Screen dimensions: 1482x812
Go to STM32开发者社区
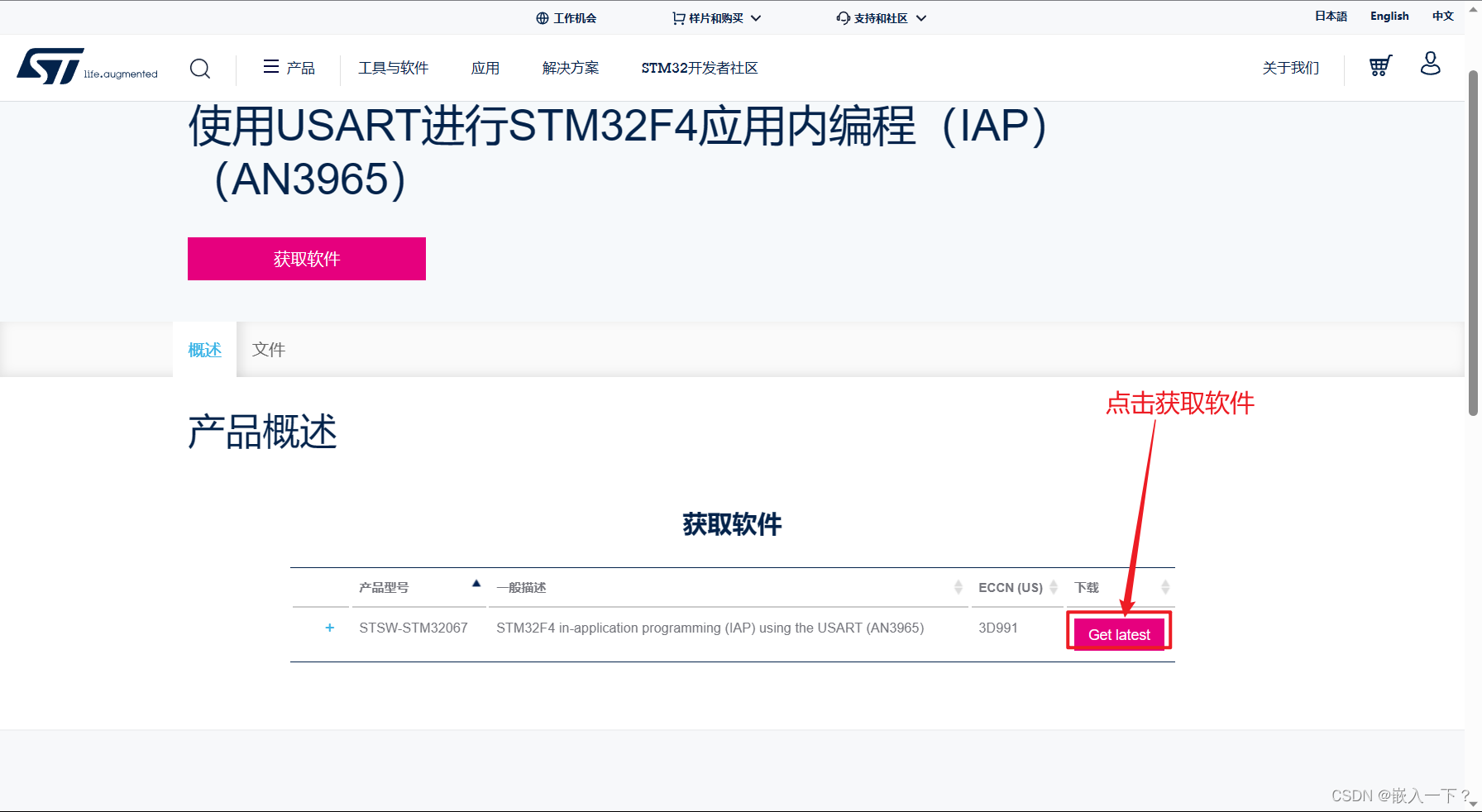(700, 68)
